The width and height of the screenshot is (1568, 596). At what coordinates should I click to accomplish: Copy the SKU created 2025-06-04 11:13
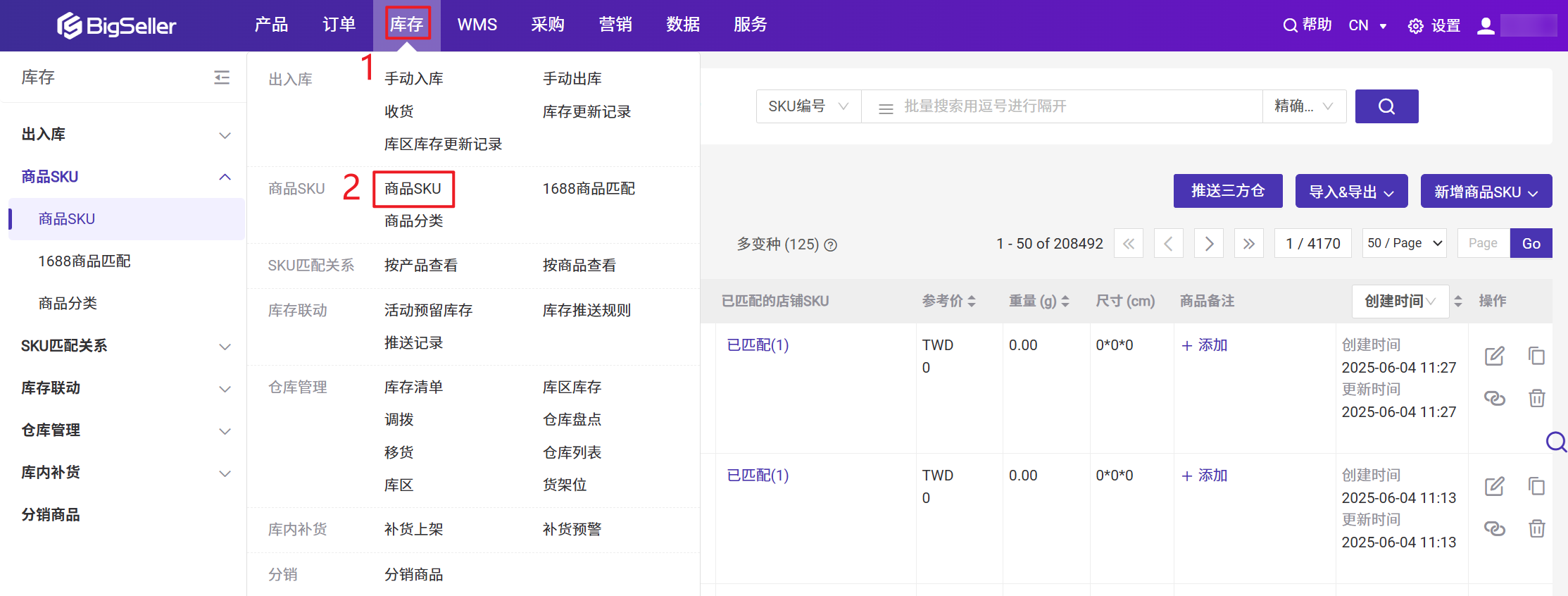coord(1536,487)
